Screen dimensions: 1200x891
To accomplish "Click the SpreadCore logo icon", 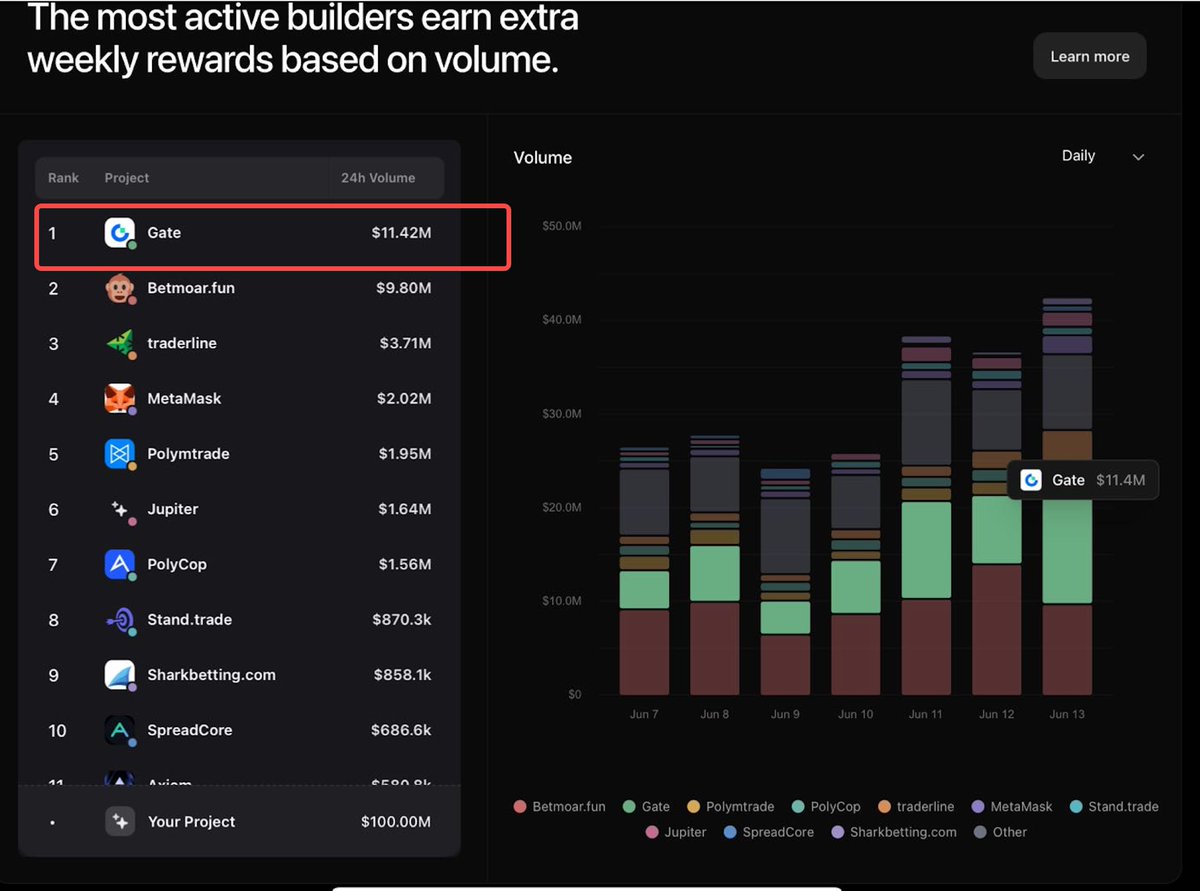I will pos(119,730).
